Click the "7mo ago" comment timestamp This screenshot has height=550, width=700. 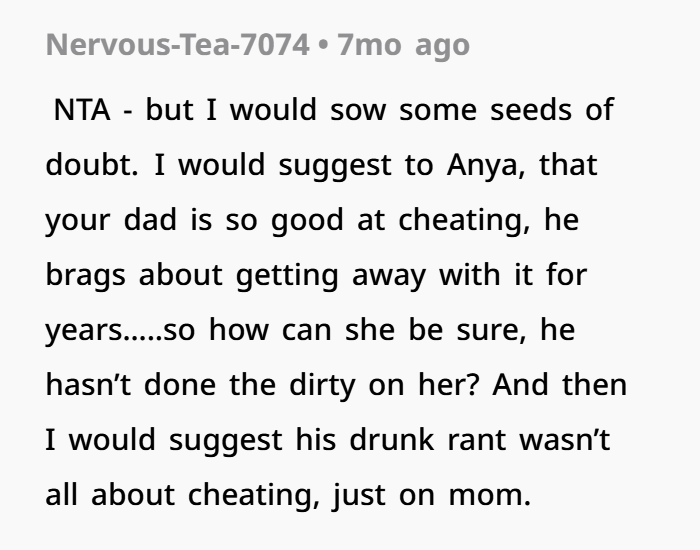(x=403, y=46)
